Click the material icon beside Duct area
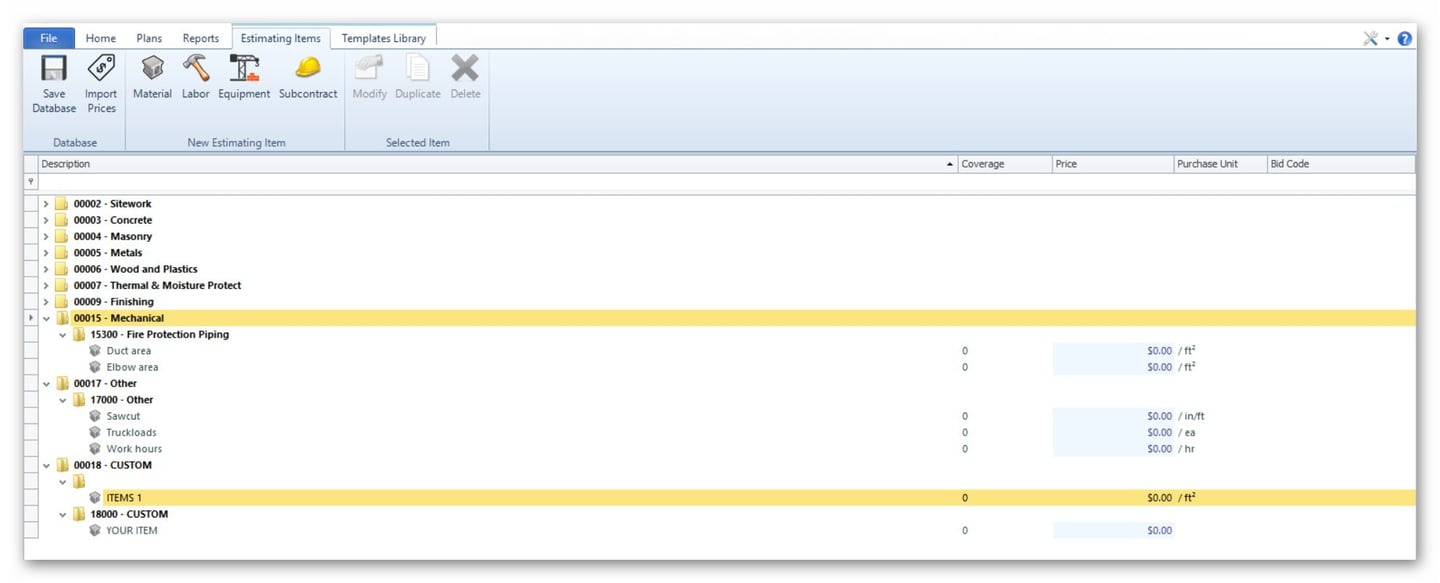The width and height of the screenshot is (1440, 583). point(95,351)
